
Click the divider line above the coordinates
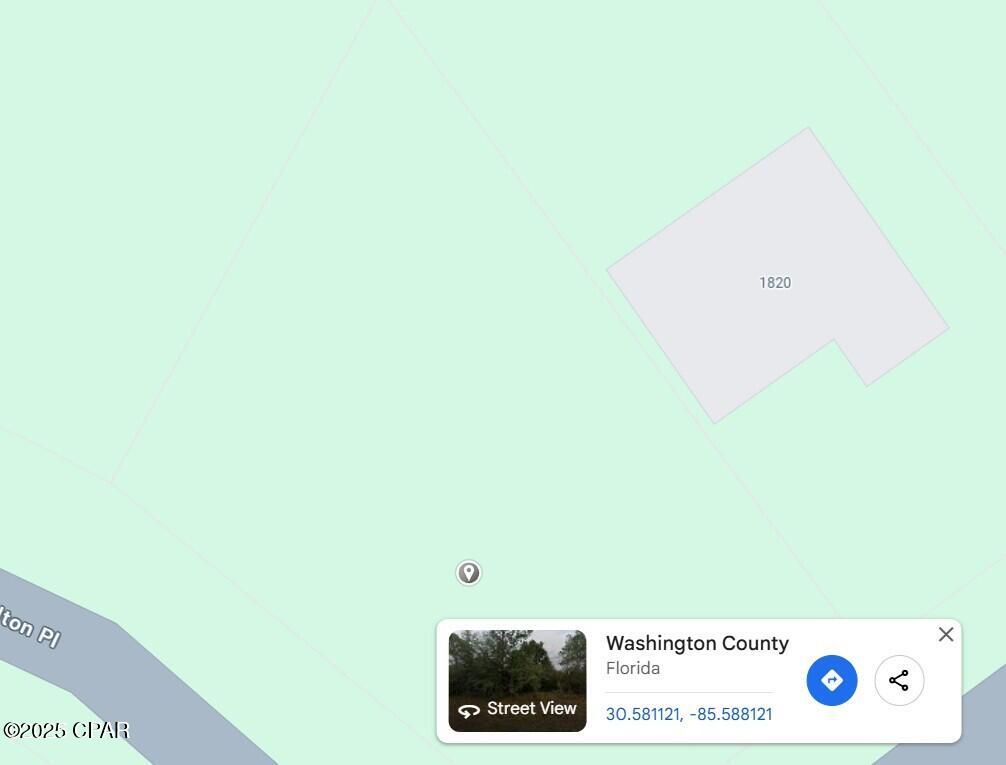point(689,692)
